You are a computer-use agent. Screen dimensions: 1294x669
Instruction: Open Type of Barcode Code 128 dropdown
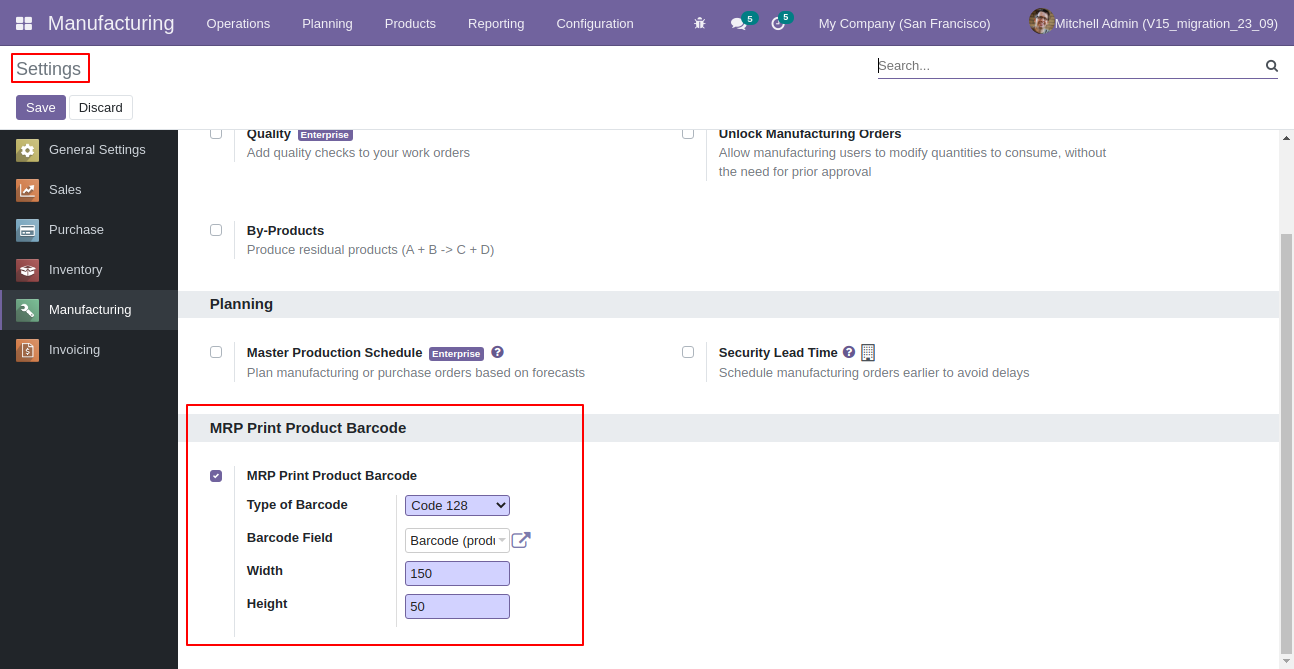pos(457,505)
